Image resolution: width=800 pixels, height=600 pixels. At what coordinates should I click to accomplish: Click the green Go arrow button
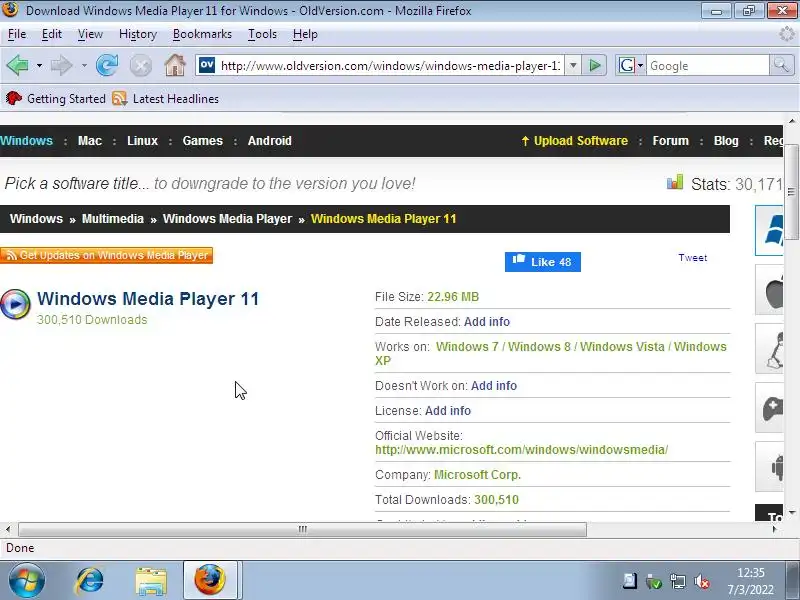pyautogui.click(x=594, y=65)
